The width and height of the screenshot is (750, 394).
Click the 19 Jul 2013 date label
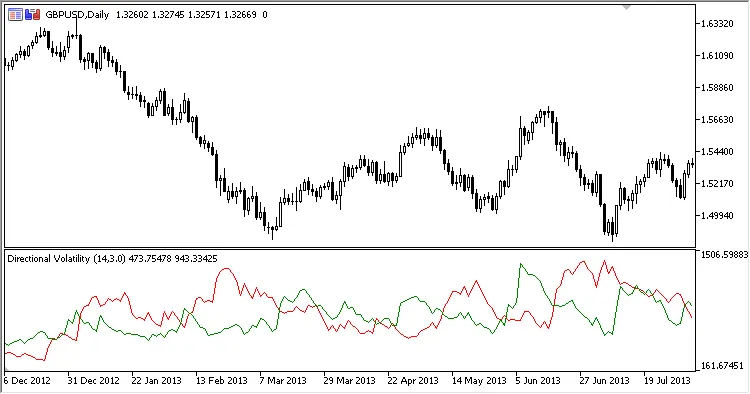point(667,381)
